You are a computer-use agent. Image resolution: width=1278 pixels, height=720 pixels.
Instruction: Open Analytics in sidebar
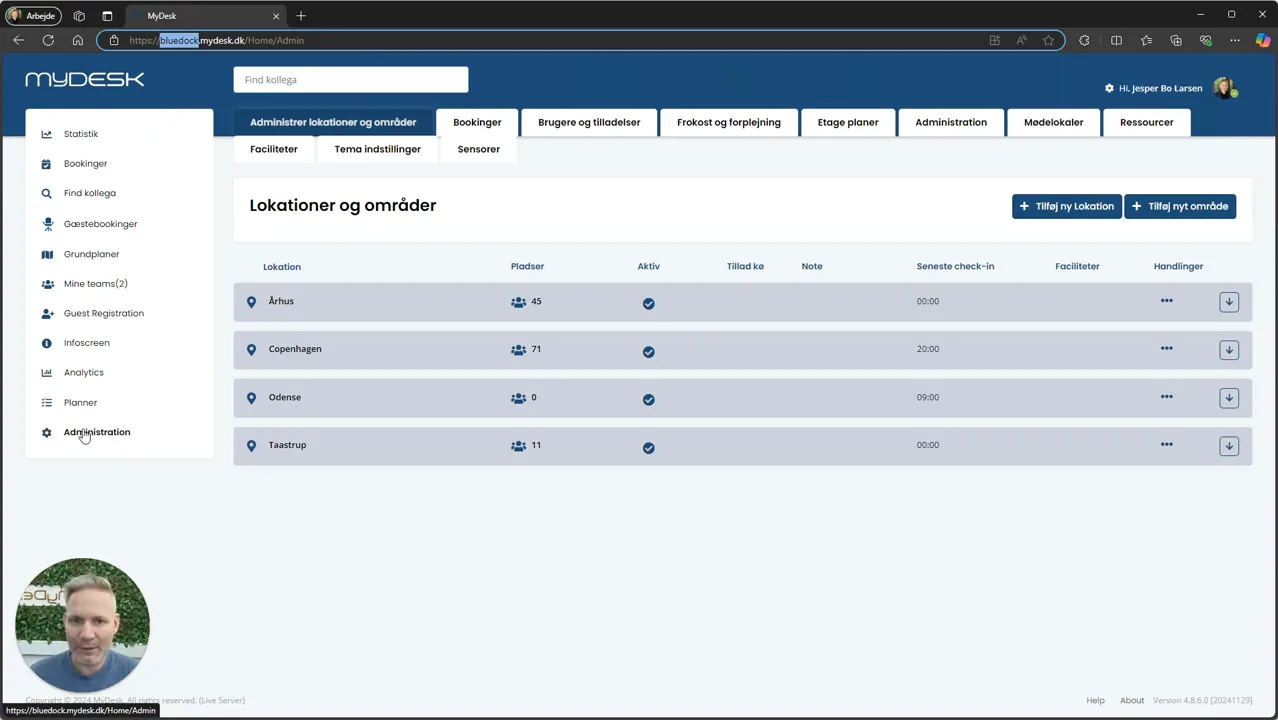tap(83, 372)
